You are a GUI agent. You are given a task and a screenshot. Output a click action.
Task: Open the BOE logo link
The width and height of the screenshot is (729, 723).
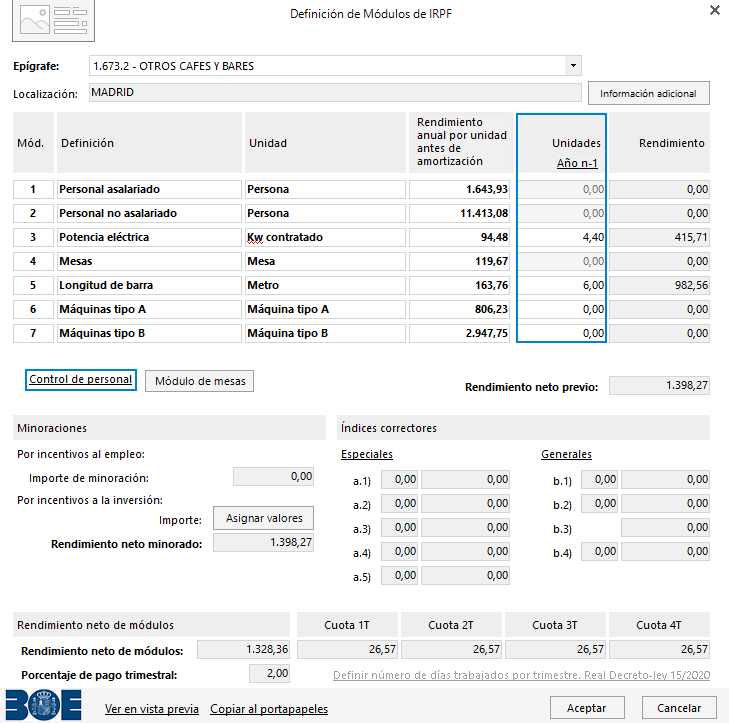(x=44, y=705)
